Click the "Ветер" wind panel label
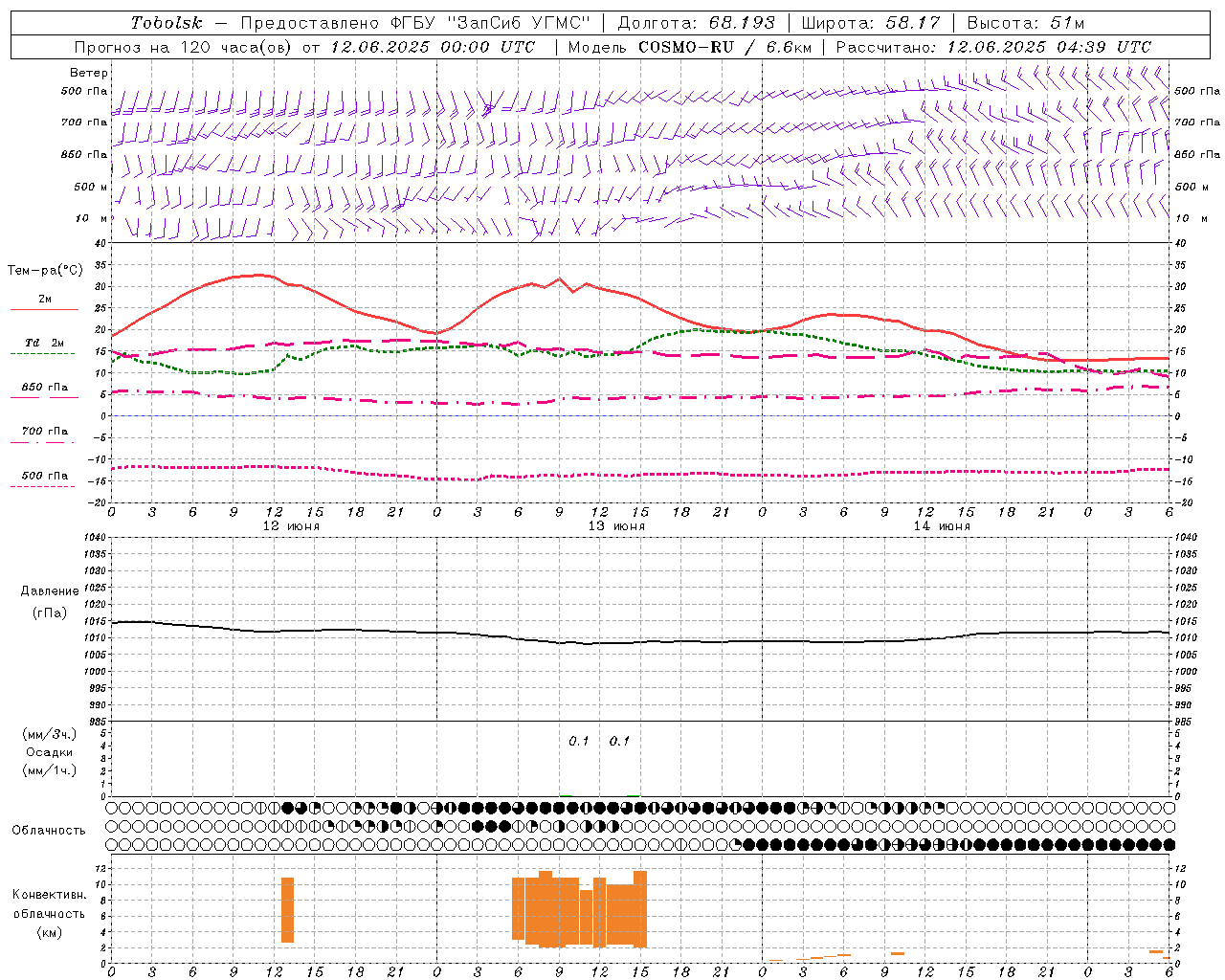 click(x=89, y=73)
